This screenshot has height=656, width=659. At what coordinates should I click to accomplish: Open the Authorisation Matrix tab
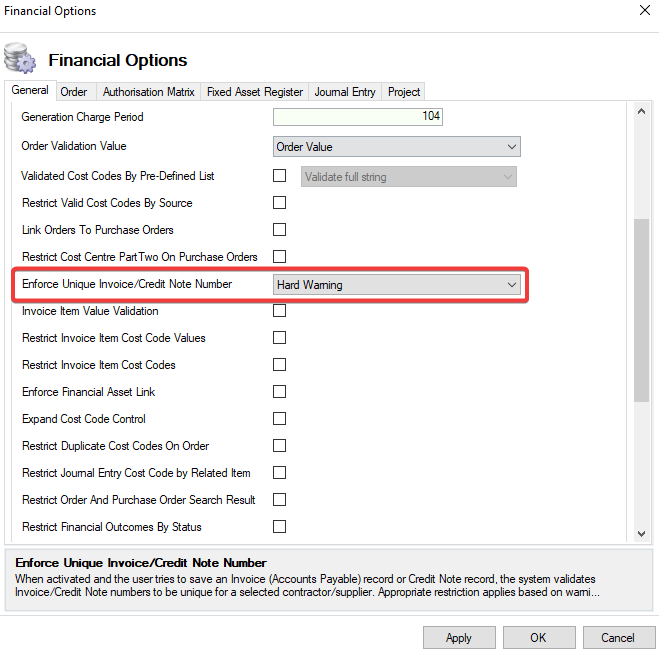click(148, 92)
